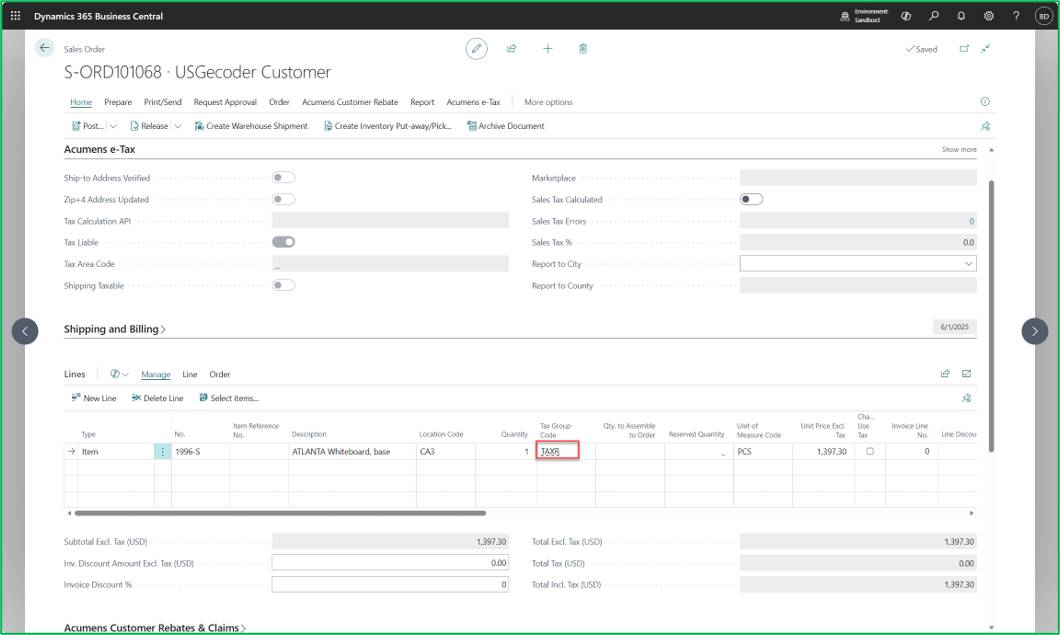Image resolution: width=1060 pixels, height=635 pixels.
Task: Open the Acumens Customer Rebate tab
Action: point(350,102)
